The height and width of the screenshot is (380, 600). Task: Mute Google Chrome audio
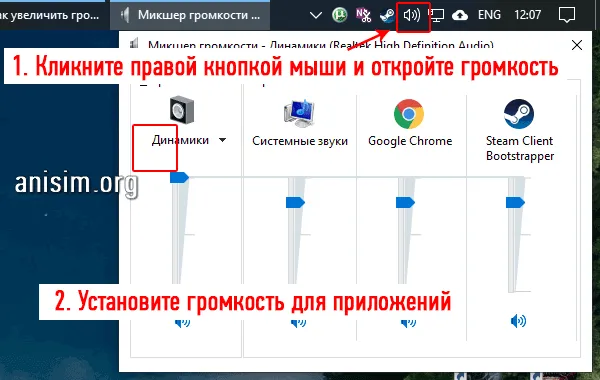[408, 323]
